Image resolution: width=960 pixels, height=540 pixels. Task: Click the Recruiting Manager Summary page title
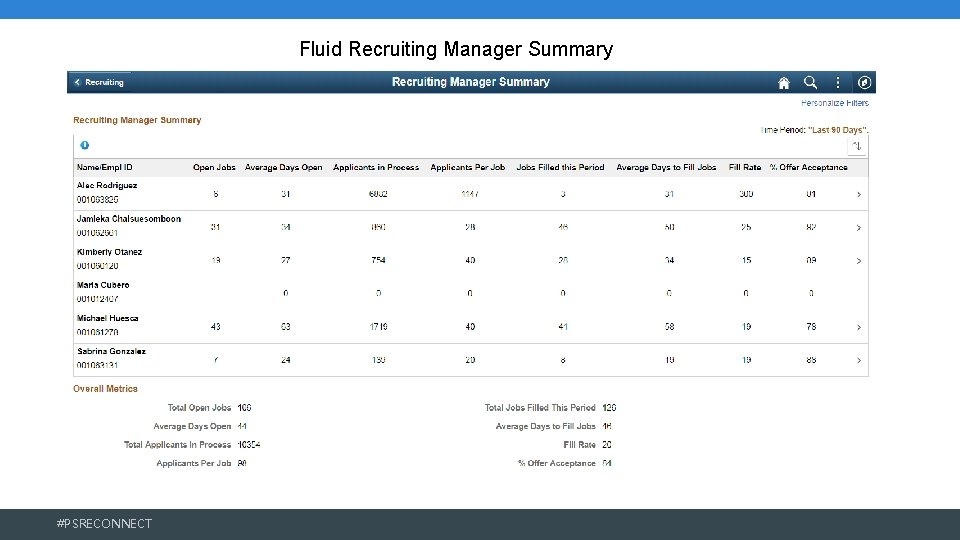471,82
